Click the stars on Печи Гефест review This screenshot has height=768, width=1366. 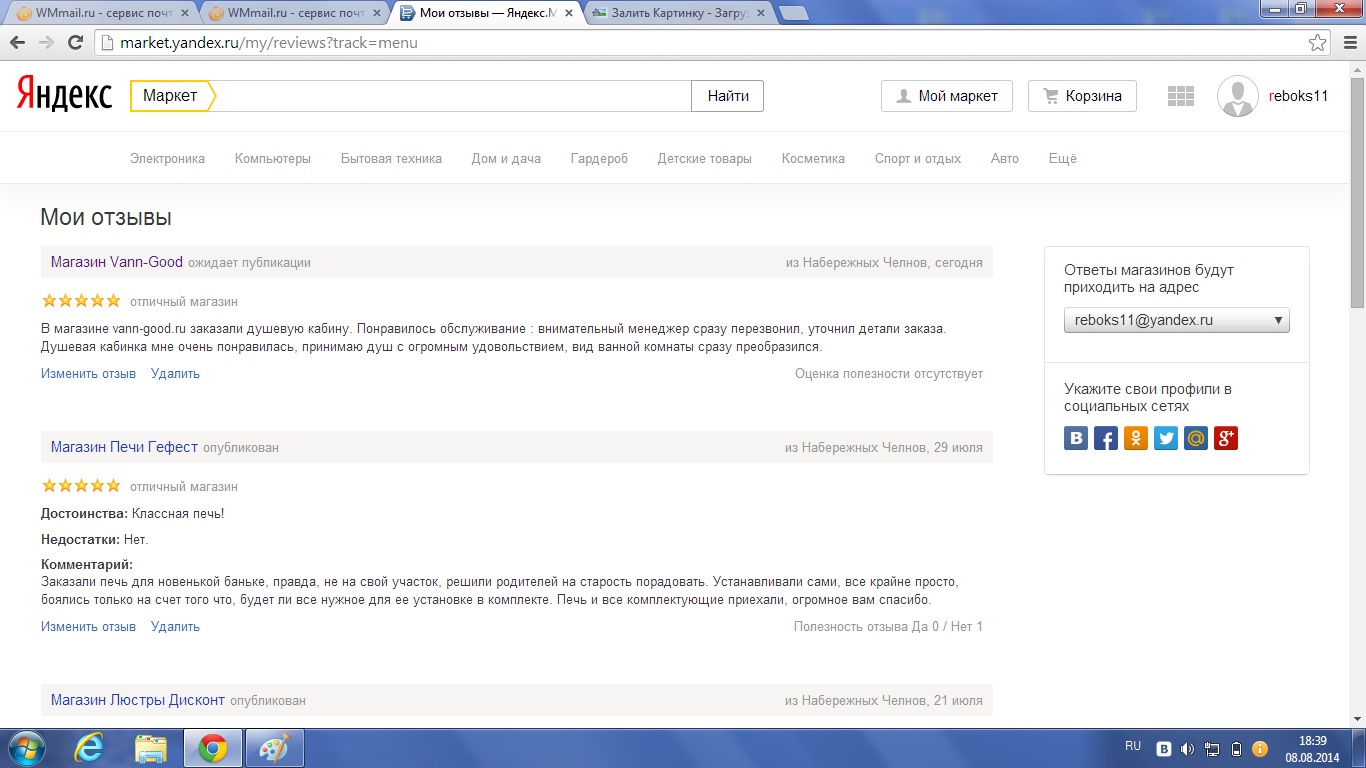point(81,485)
